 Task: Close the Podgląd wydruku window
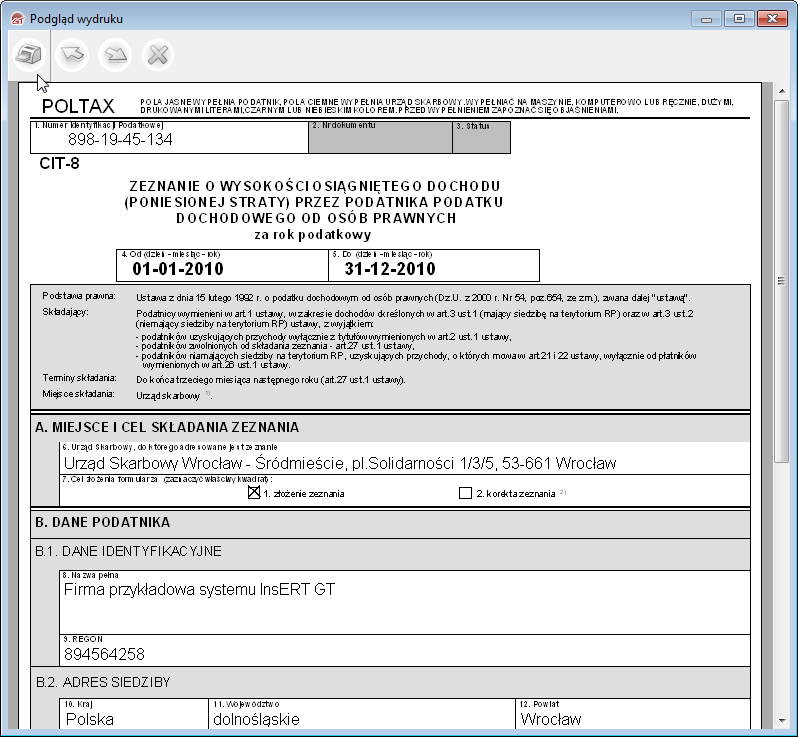tap(773, 18)
